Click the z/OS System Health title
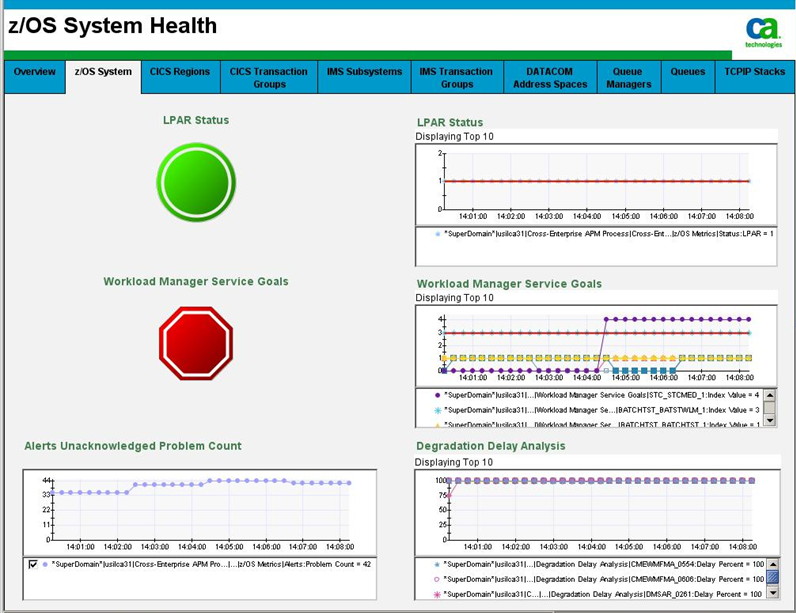This screenshot has width=796, height=613. pos(113,25)
